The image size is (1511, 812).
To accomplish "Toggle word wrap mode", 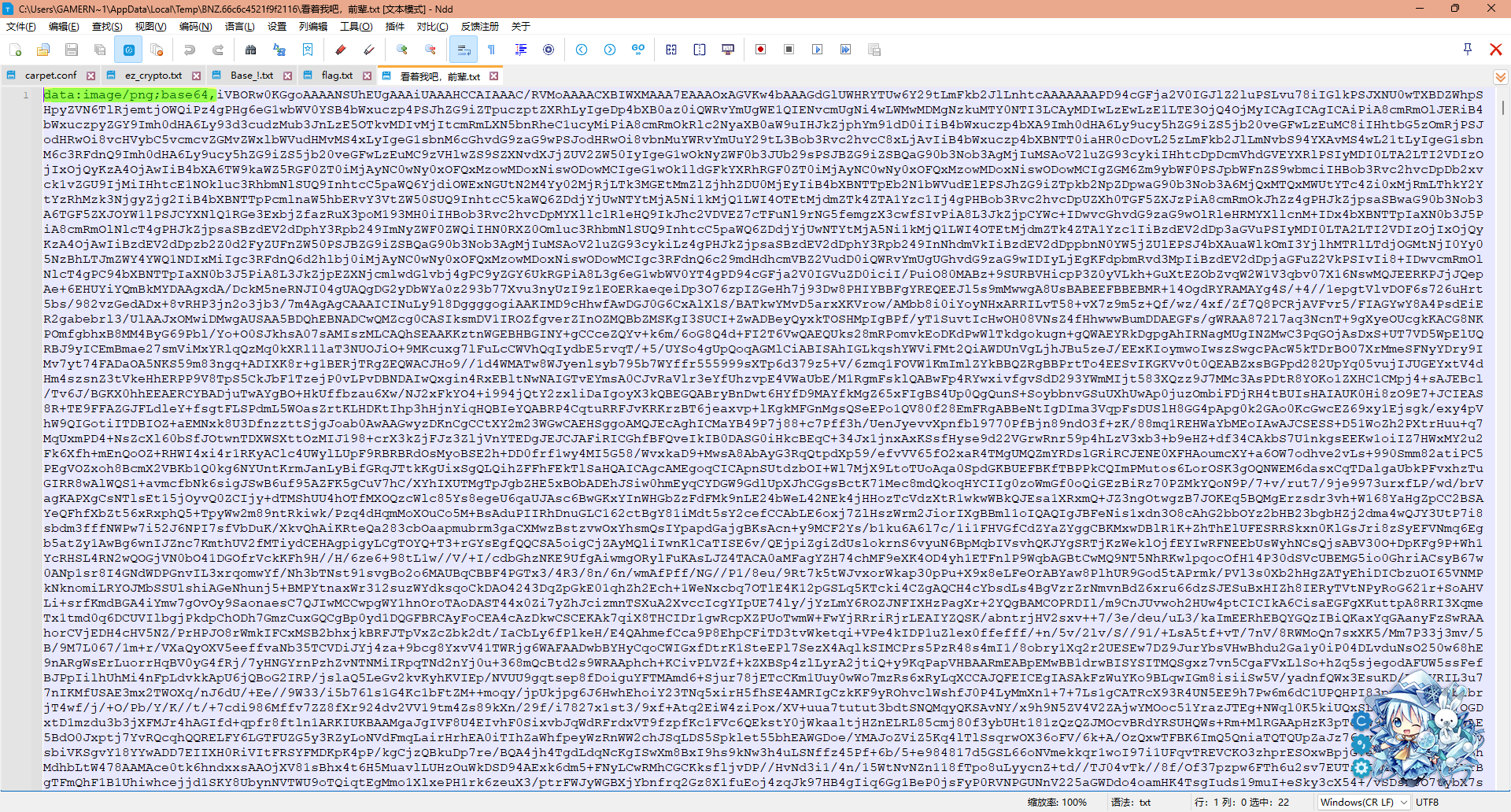I will pos(464,49).
